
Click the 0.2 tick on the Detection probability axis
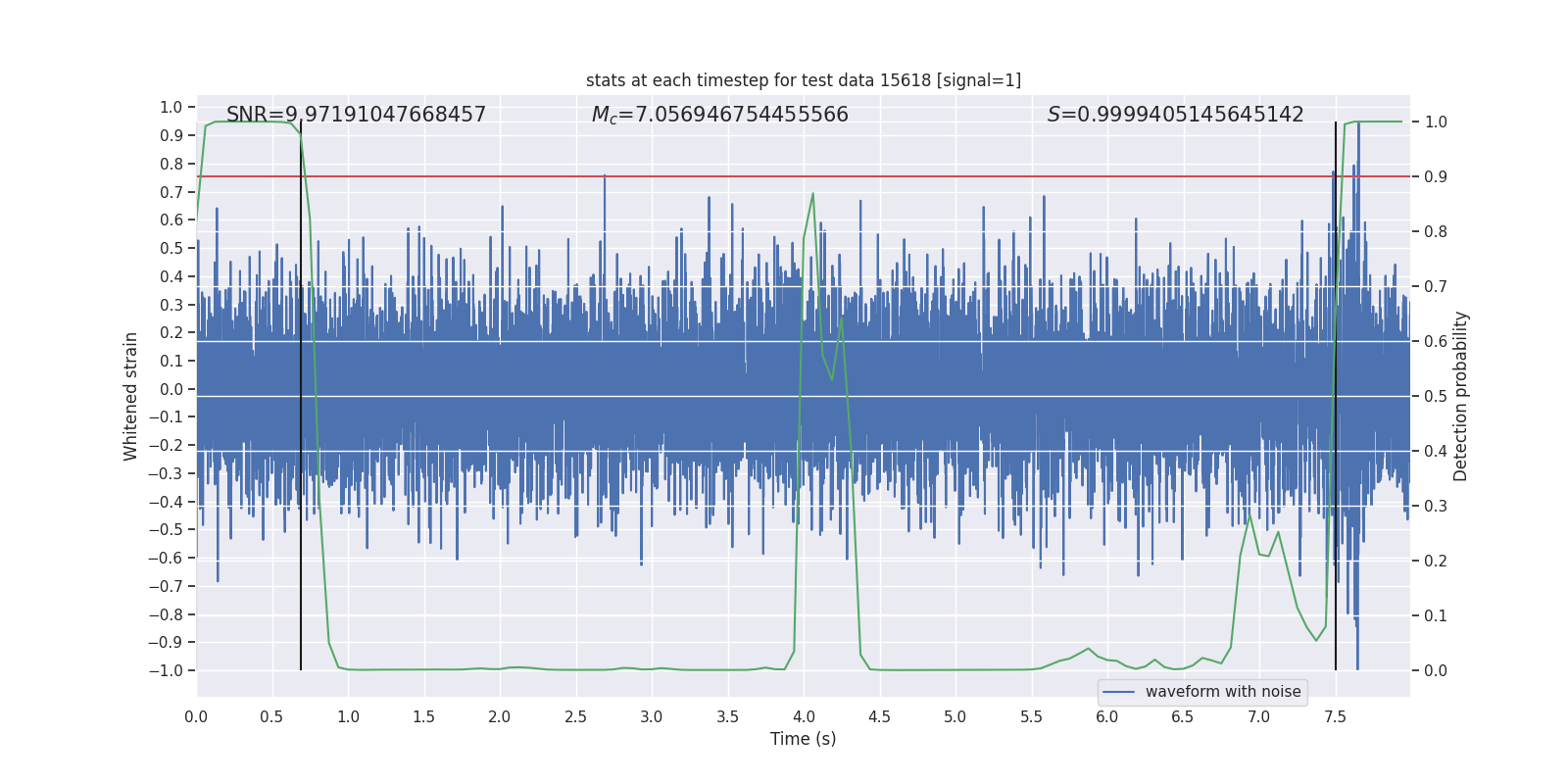tap(1436, 561)
